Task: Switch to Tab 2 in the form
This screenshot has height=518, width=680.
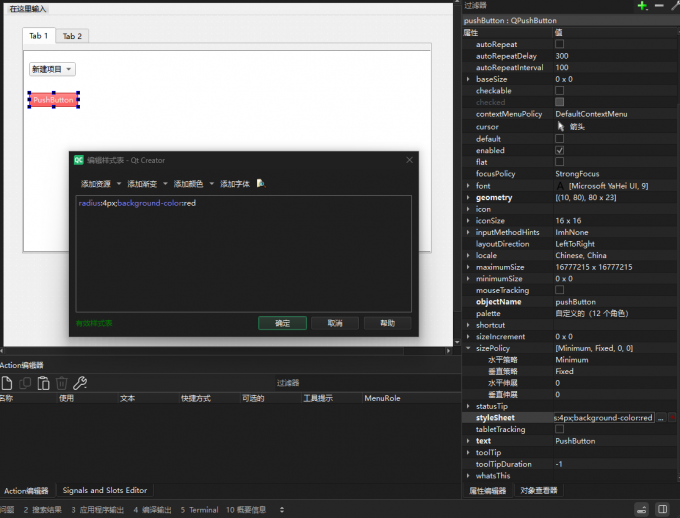Action: coord(72,36)
